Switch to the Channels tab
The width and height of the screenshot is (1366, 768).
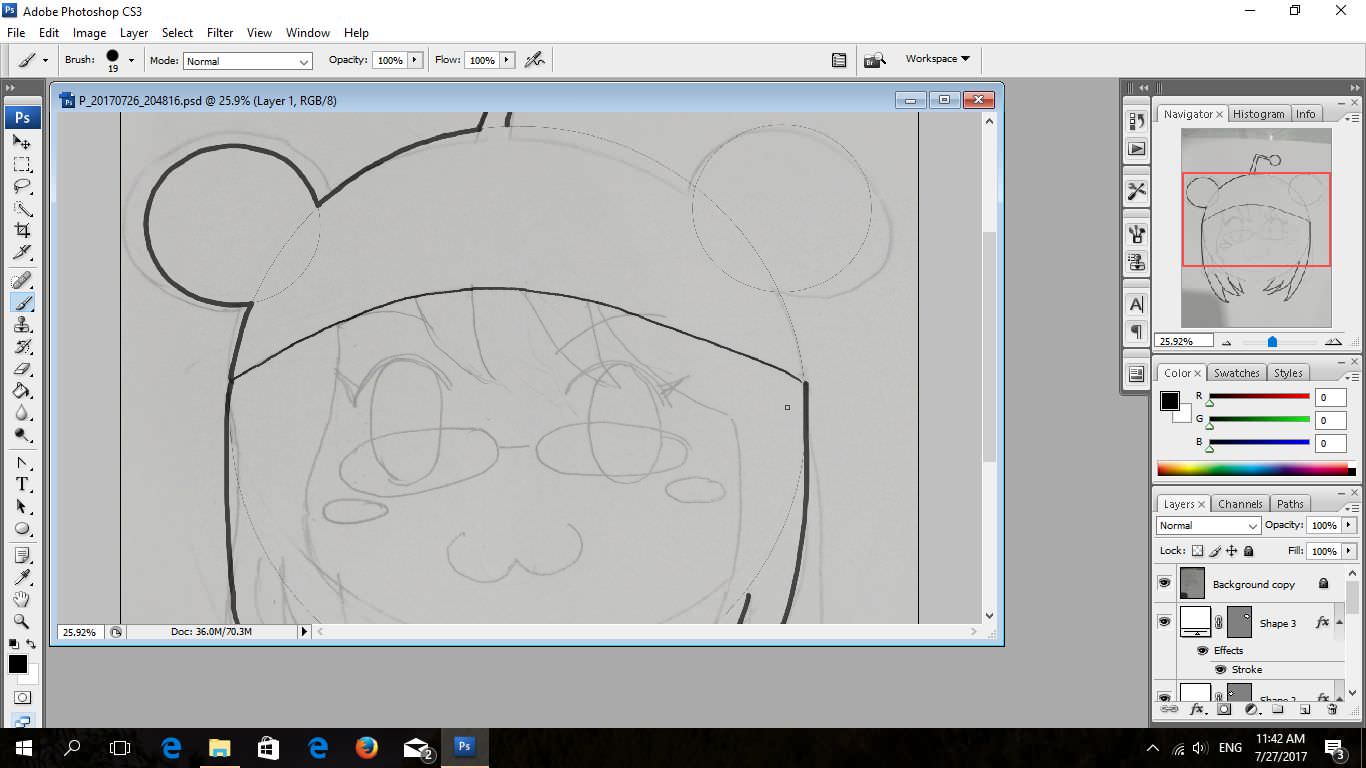click(x=1239, y=504)
